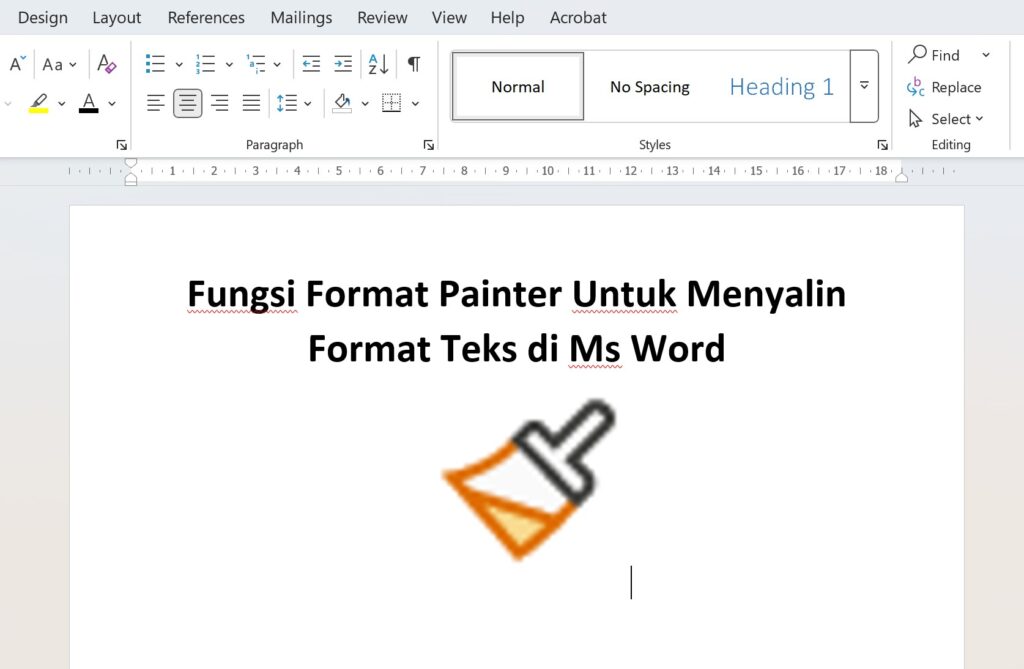
Task: Open the font color dropdown arrow
Action: click(x=112, y=103)
